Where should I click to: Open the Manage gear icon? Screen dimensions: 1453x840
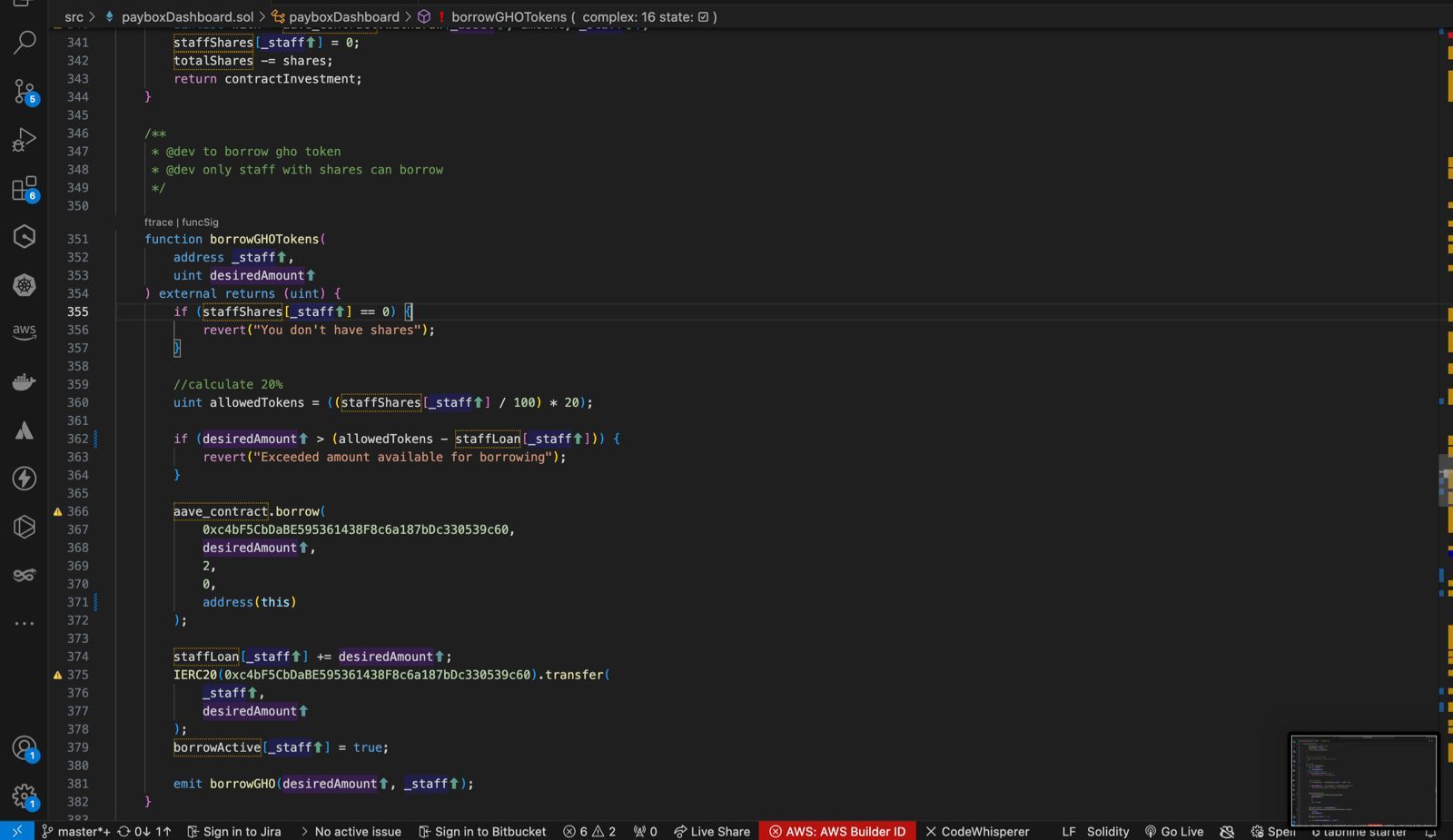(25, 797)
